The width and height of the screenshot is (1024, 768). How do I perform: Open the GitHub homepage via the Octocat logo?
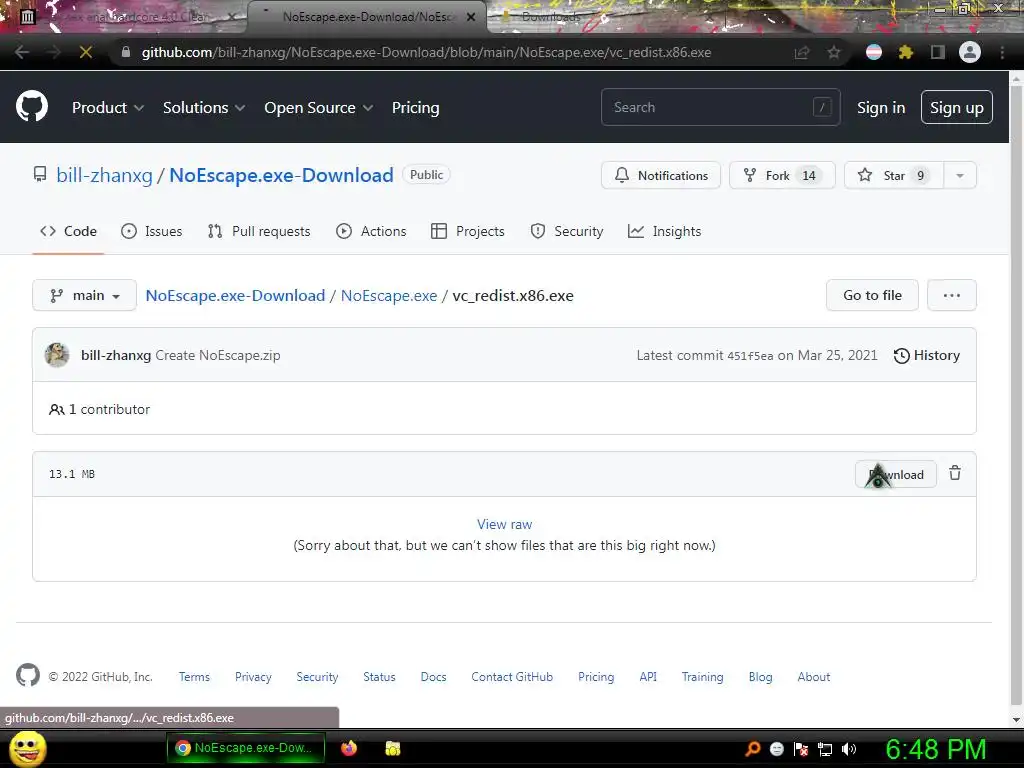tap(31, 107)
